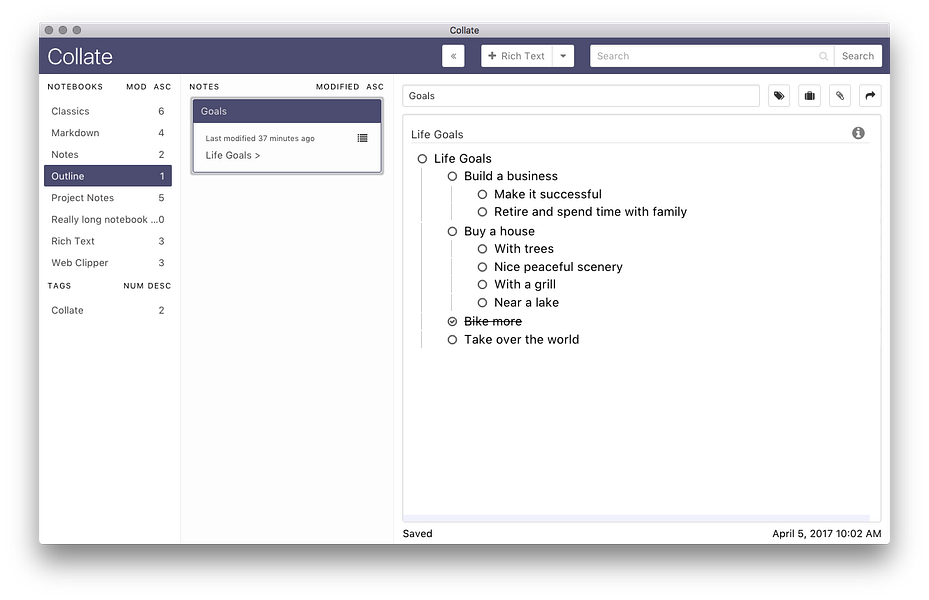Sort tags by NUM
This screenshot has width=929, height=600.
133,285
